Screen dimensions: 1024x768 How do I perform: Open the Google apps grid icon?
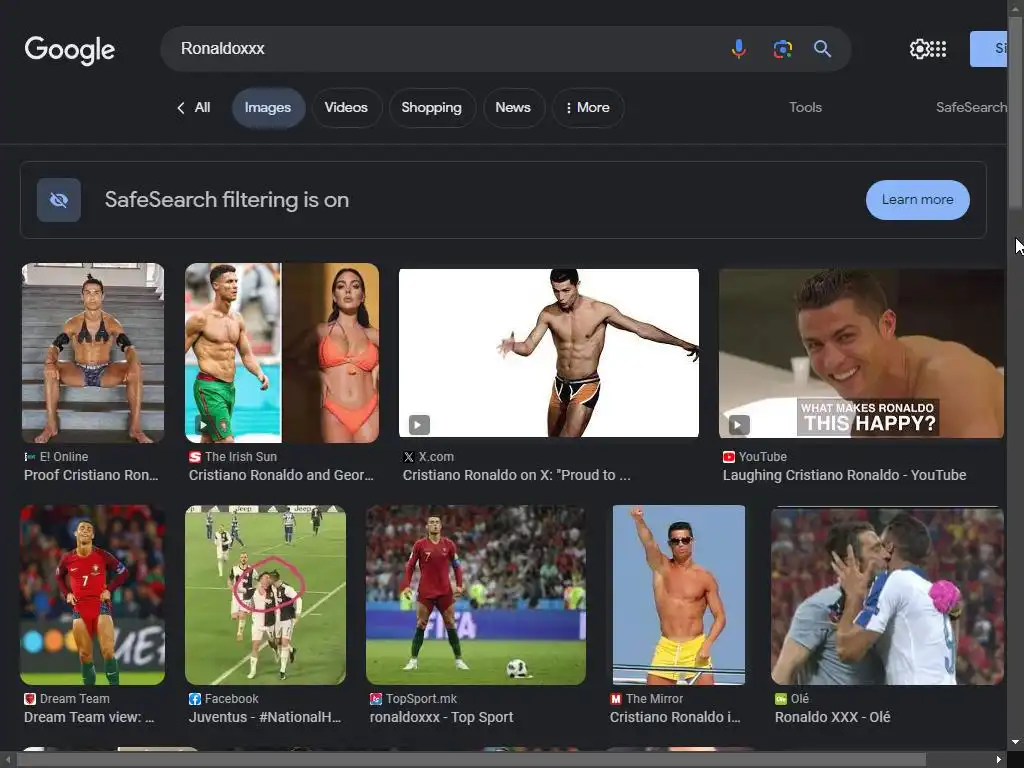pyautogui.click(x=938, y=49)
